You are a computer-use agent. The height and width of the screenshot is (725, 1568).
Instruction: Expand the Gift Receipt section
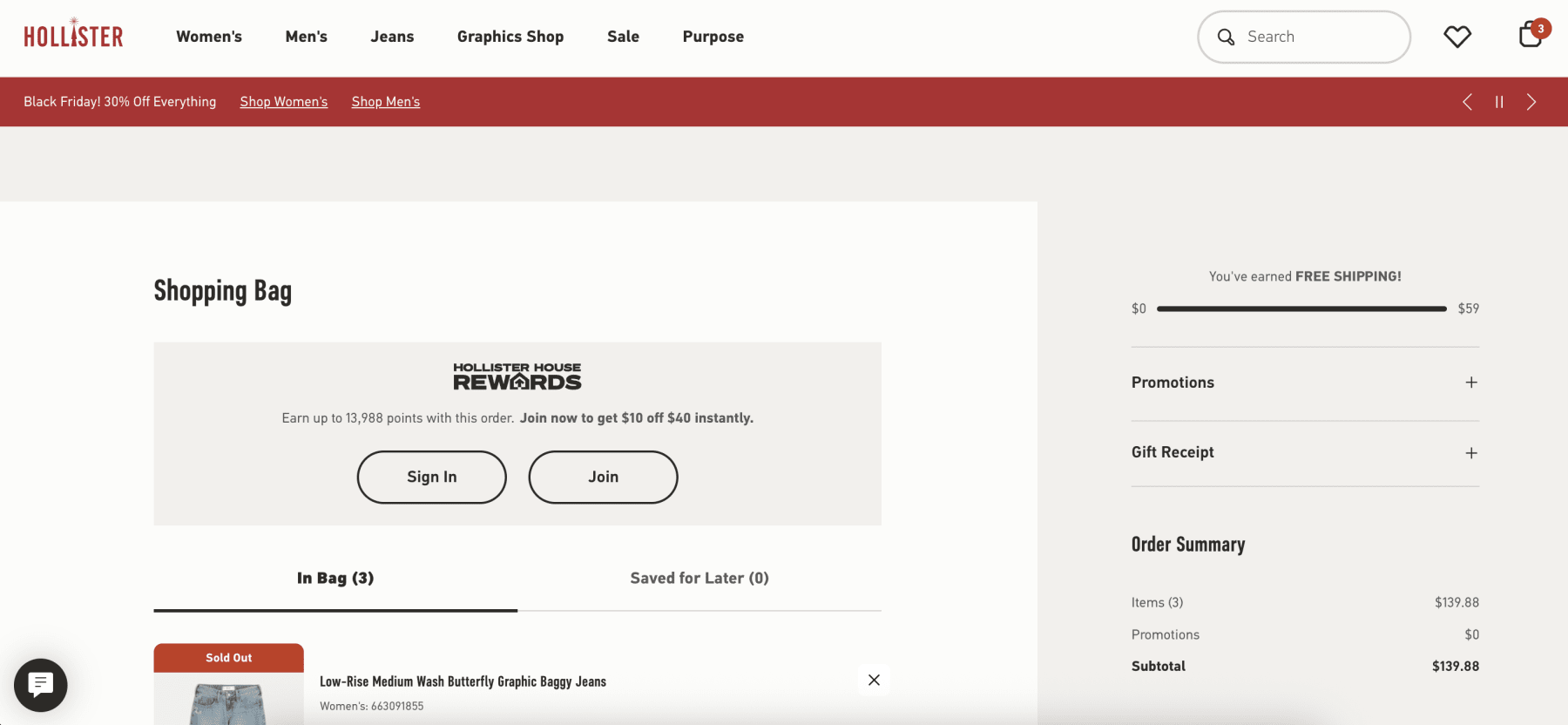pos(1470,453)
